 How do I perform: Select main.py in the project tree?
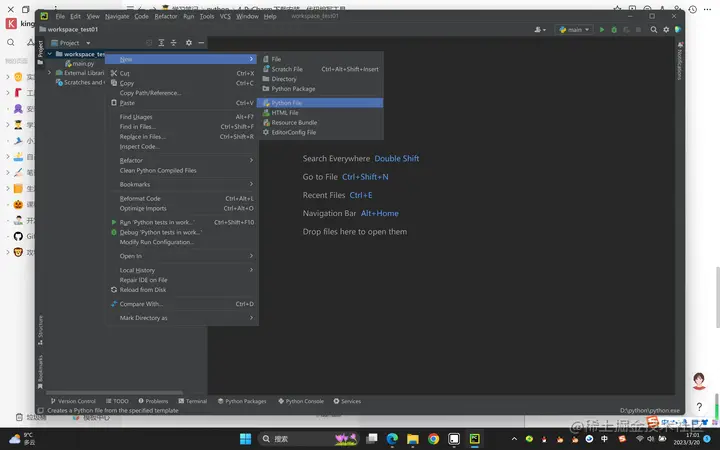[x=79, y=63]
